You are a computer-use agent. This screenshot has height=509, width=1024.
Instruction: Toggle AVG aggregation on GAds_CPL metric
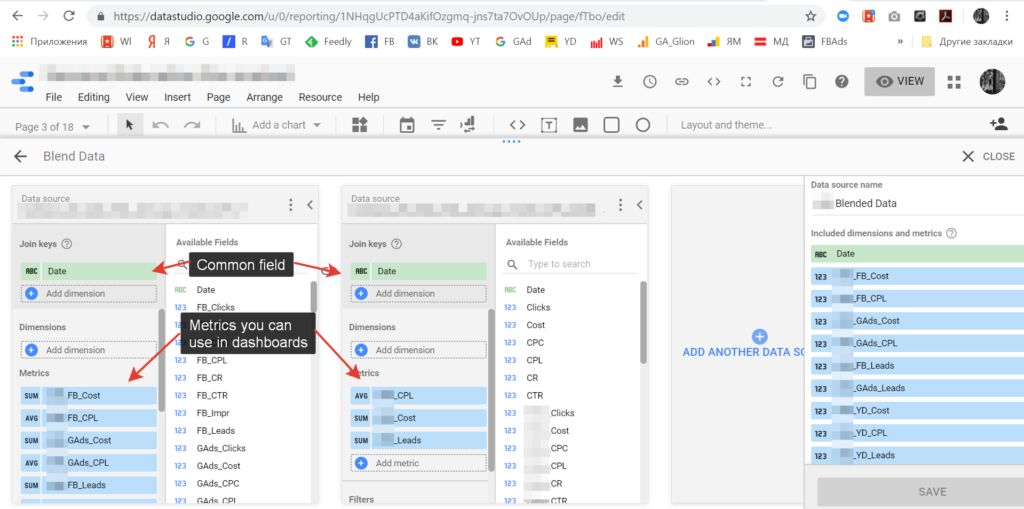click(31, 463)
